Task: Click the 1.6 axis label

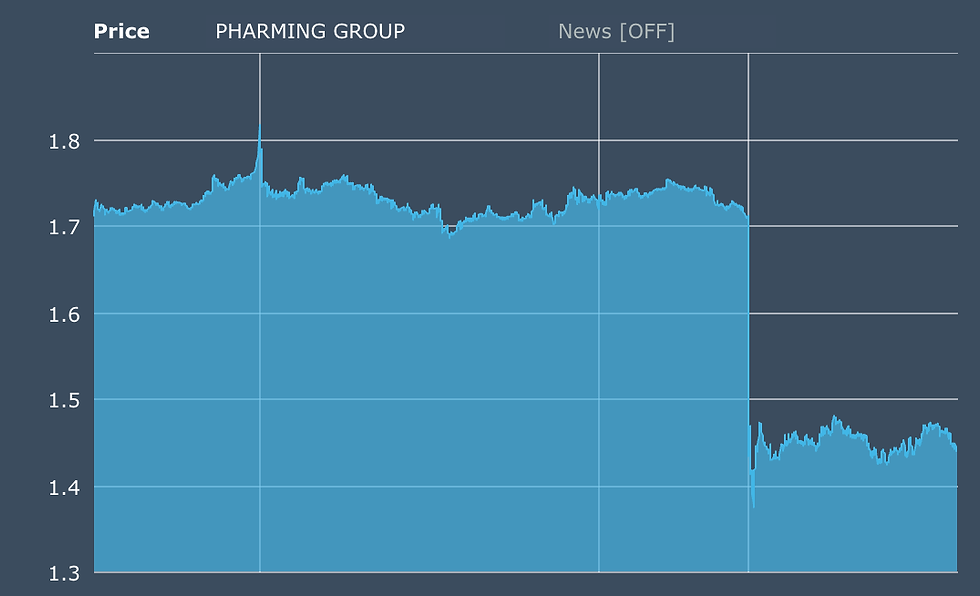Action: click(x=64, y=314)
